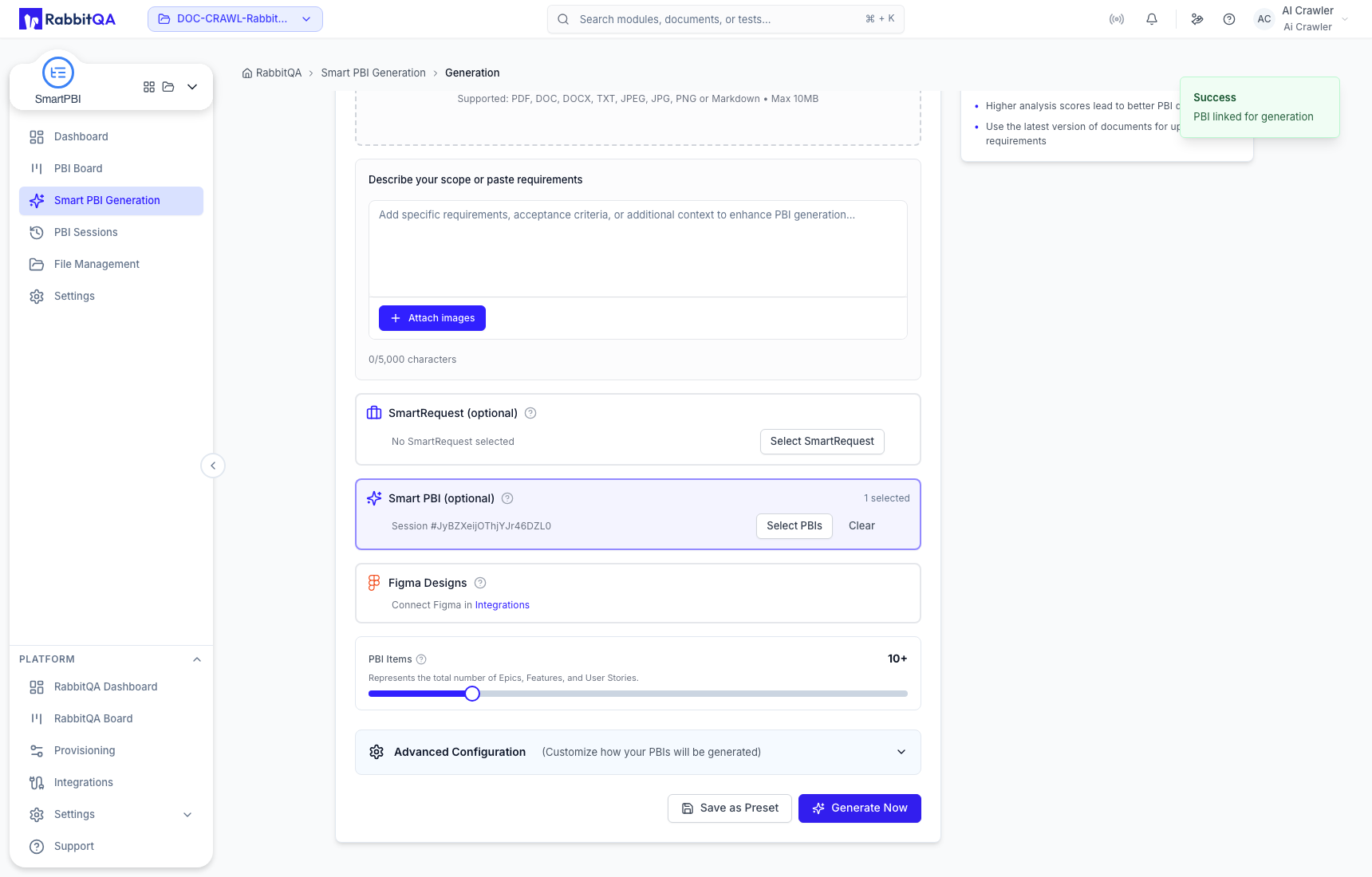Click Select PBIs button
The height and width of the screenshot is (877, 1372).
pos(794,526)
